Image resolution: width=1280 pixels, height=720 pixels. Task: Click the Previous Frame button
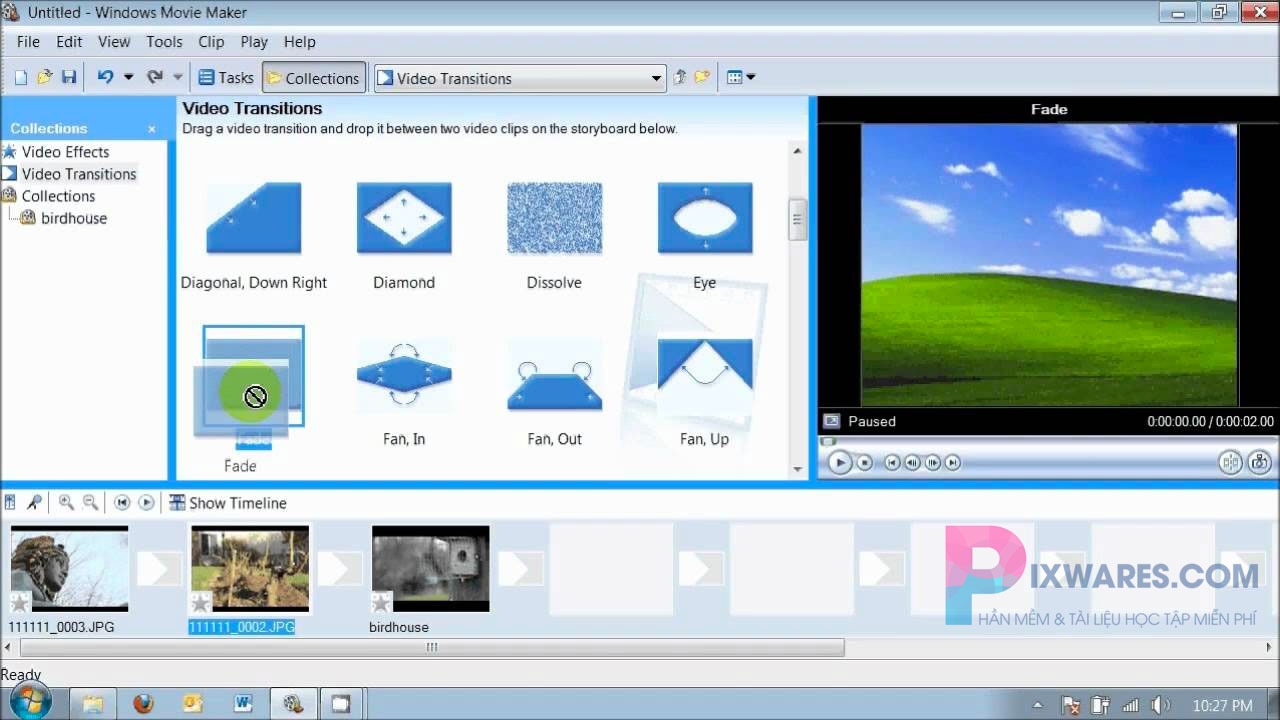913,462
